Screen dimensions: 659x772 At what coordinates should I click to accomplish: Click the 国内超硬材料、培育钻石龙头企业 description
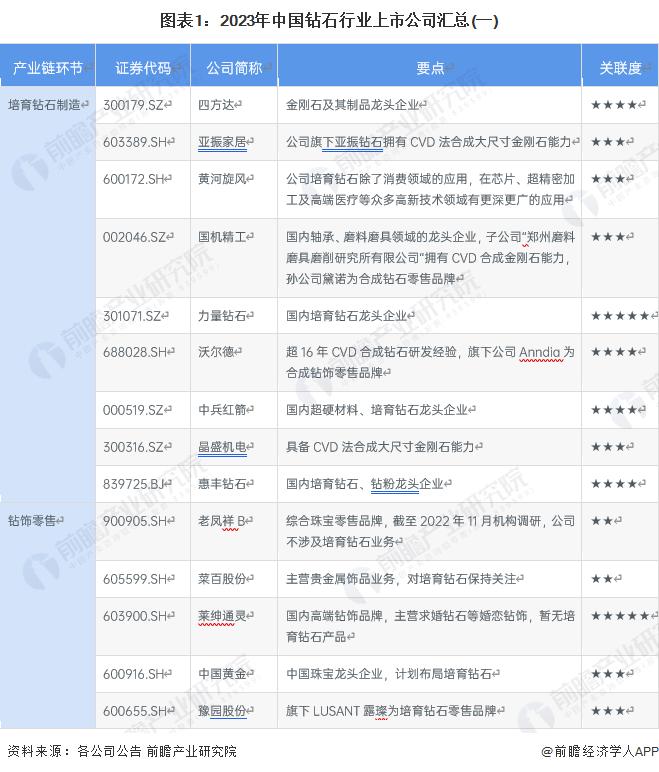[x=377, y=410]
